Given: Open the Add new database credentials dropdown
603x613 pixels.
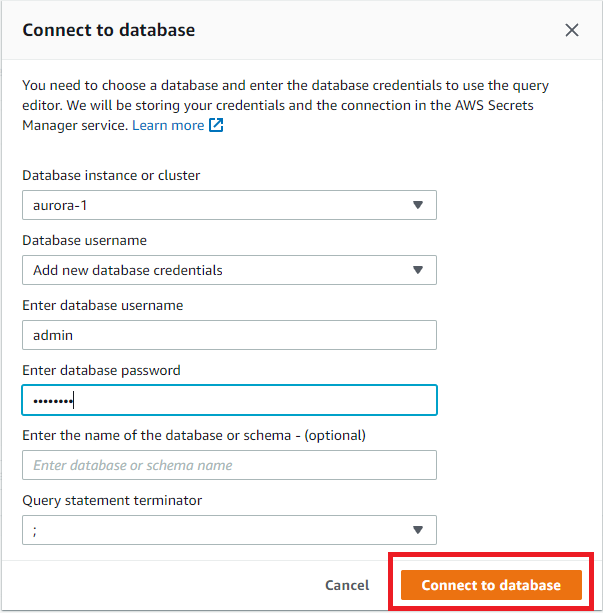Looking at the screenshot, I should pos(229,270).
